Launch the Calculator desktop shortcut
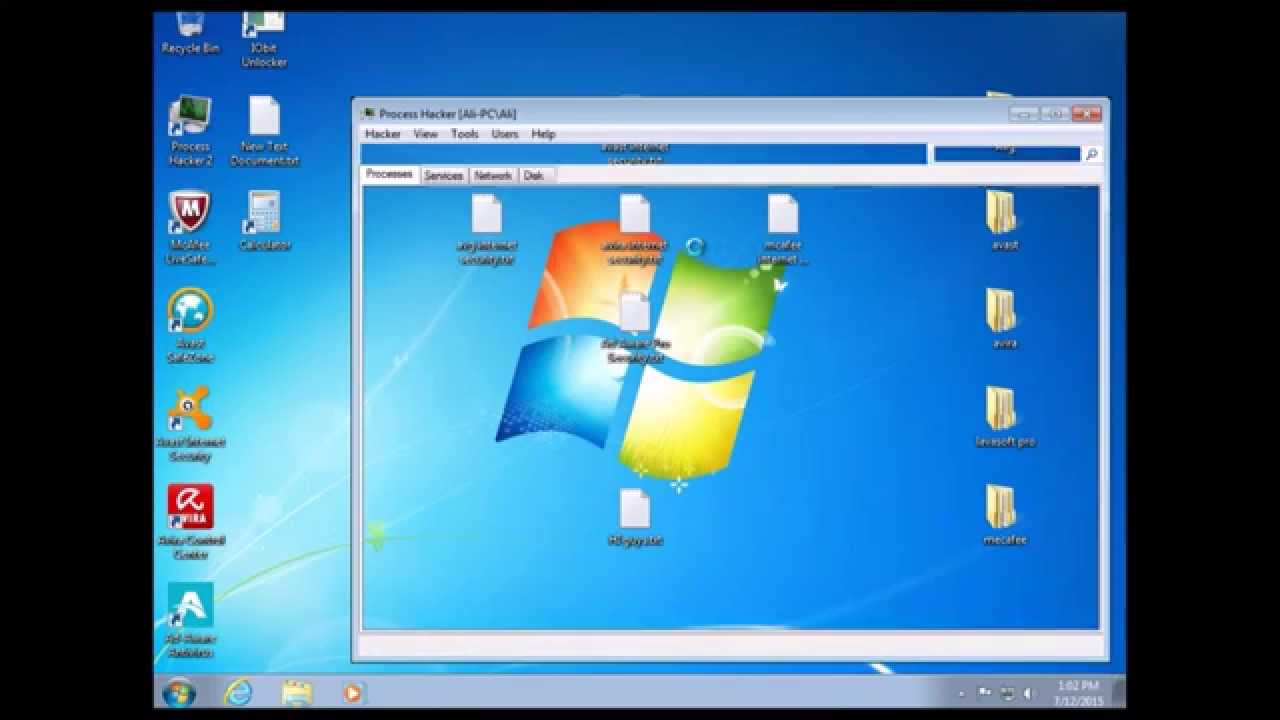 [x=264, y=222]
